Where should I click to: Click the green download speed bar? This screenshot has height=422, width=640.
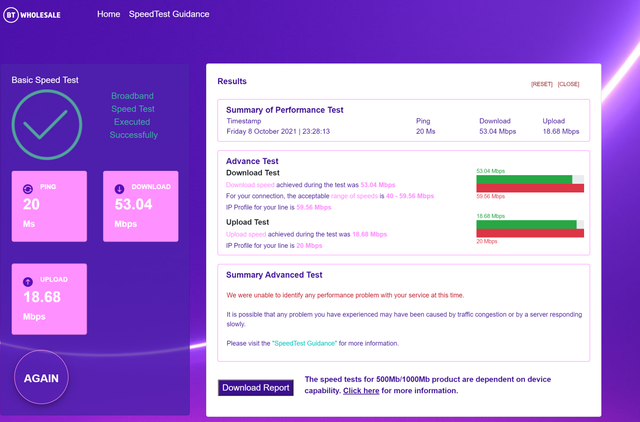pos(524,180)
